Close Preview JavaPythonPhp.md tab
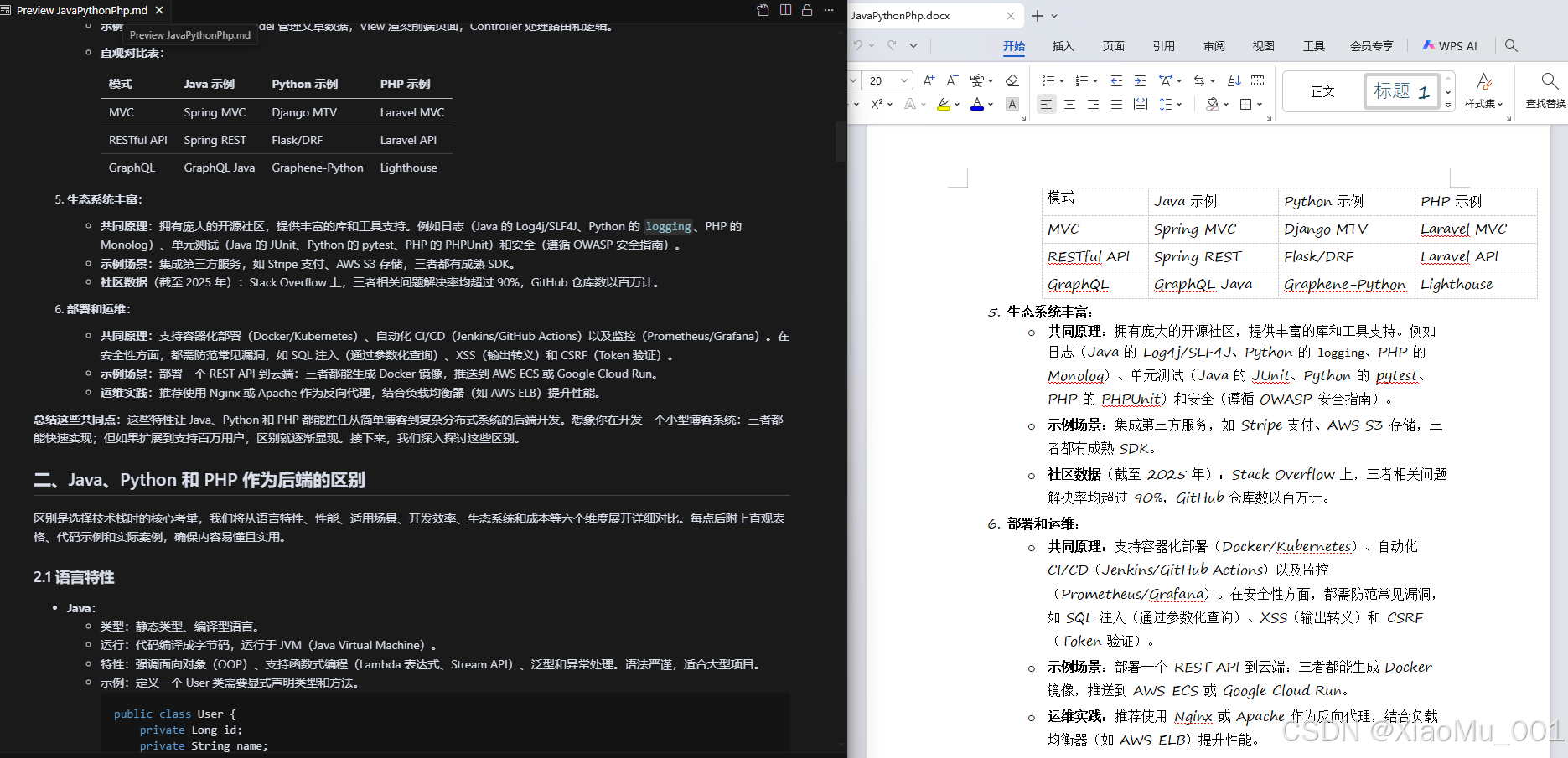Viewport: 1568px width, 758px height. point(159,10)
